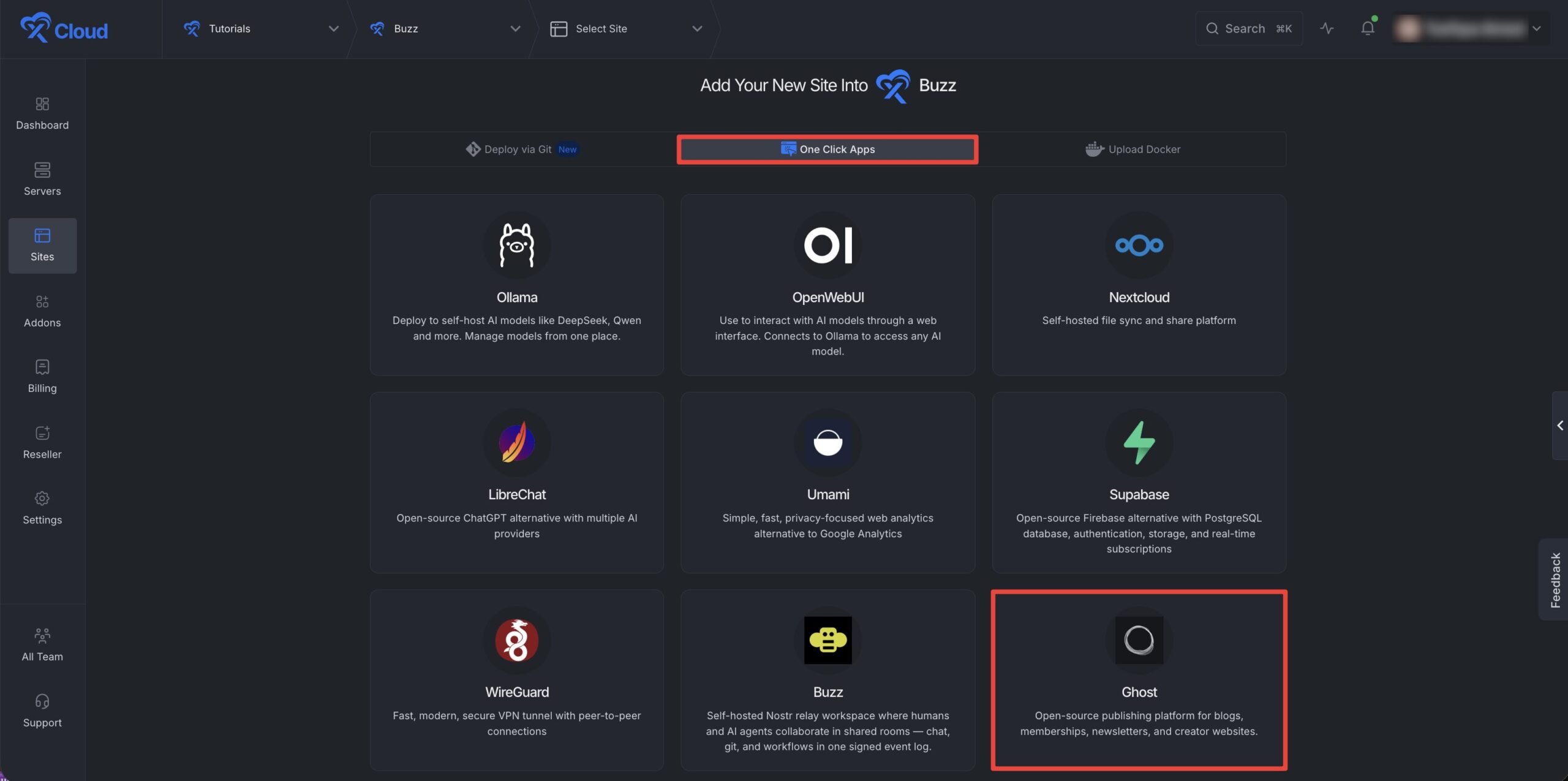Click the xCloud logo in header
The width and height of the screenshot is (1568, 781).
pos(64,28)
